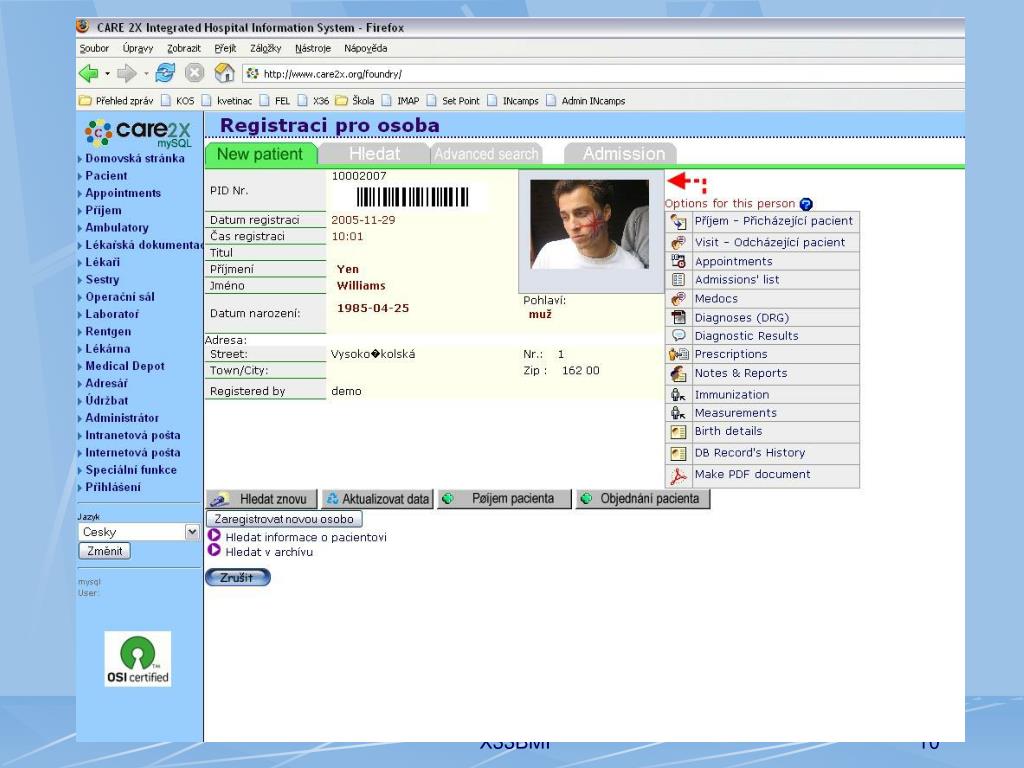Open the Laboratoř sidebar link
1024x768 pixels.
point(112,314)
